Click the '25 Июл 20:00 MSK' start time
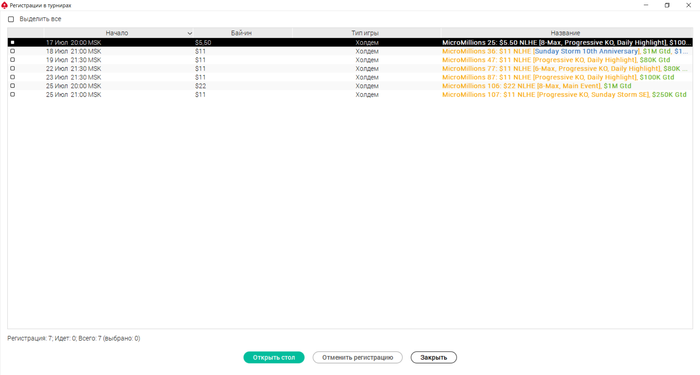Image resolution: width=700 pixels, height=375 pixels. [74, 86]
